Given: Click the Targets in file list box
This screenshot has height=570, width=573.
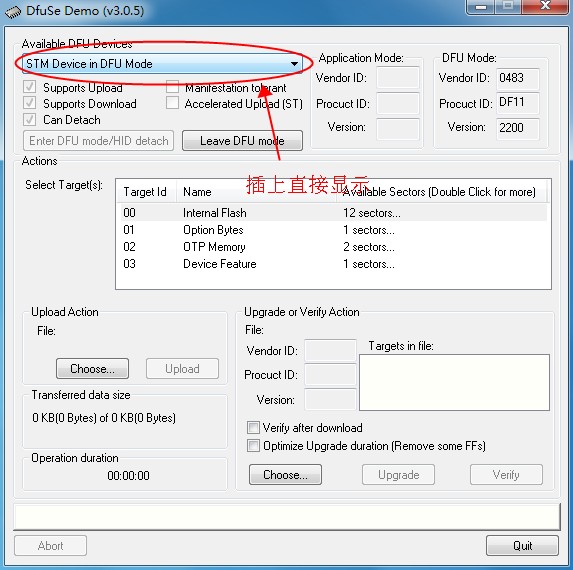Looking at the screenshot, I should pos(454,382).
